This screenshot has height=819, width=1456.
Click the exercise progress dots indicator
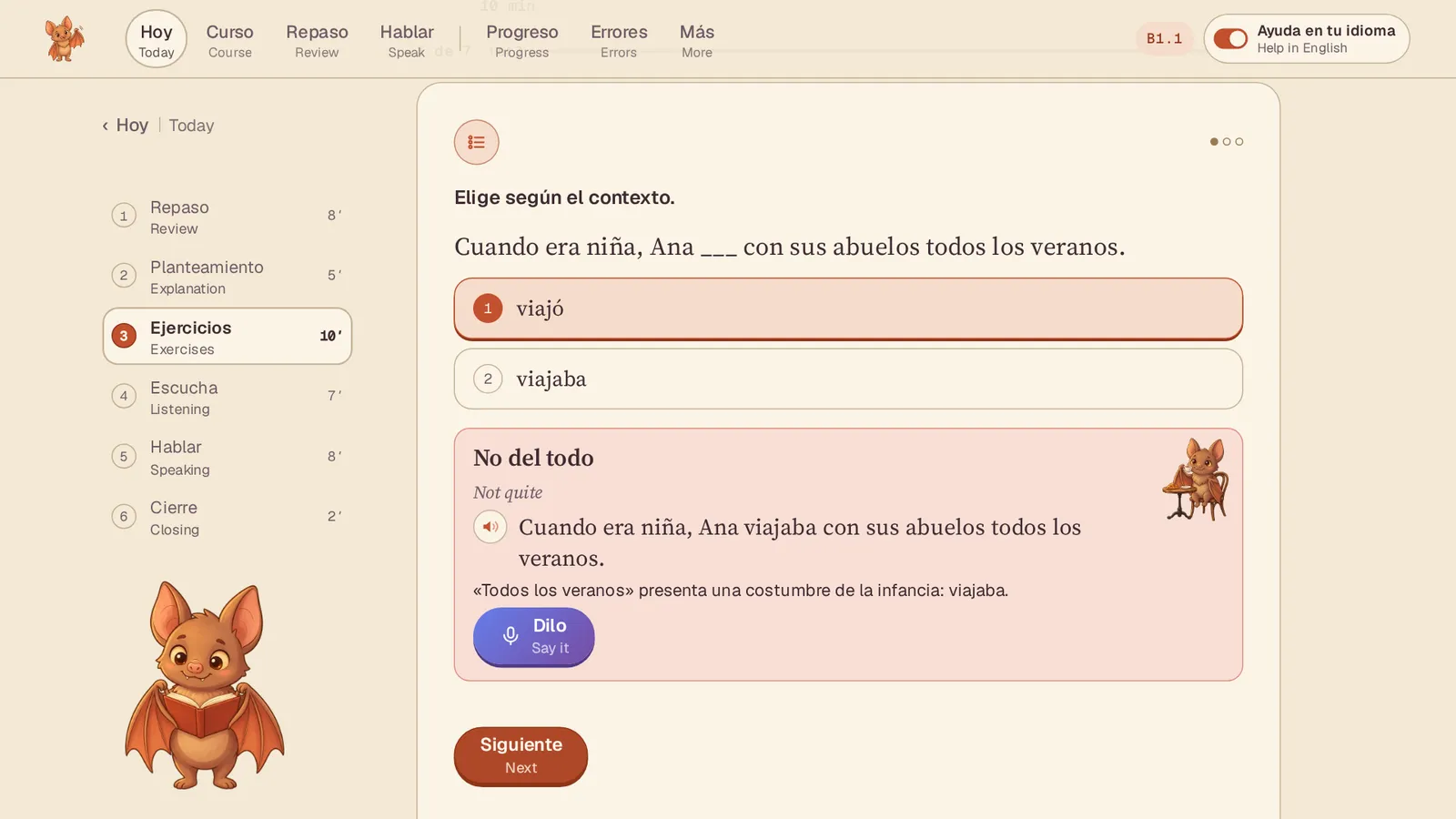click(1227, 142)
